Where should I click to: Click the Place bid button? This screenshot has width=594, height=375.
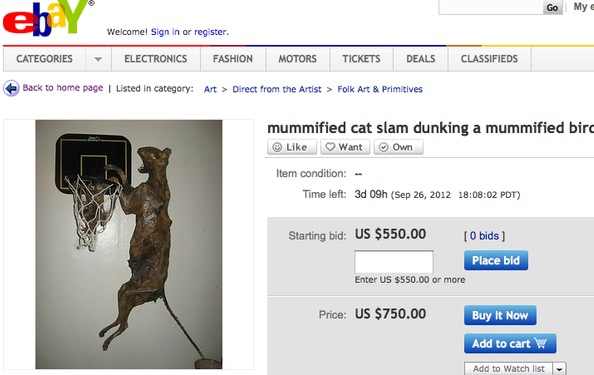point(496,260)
